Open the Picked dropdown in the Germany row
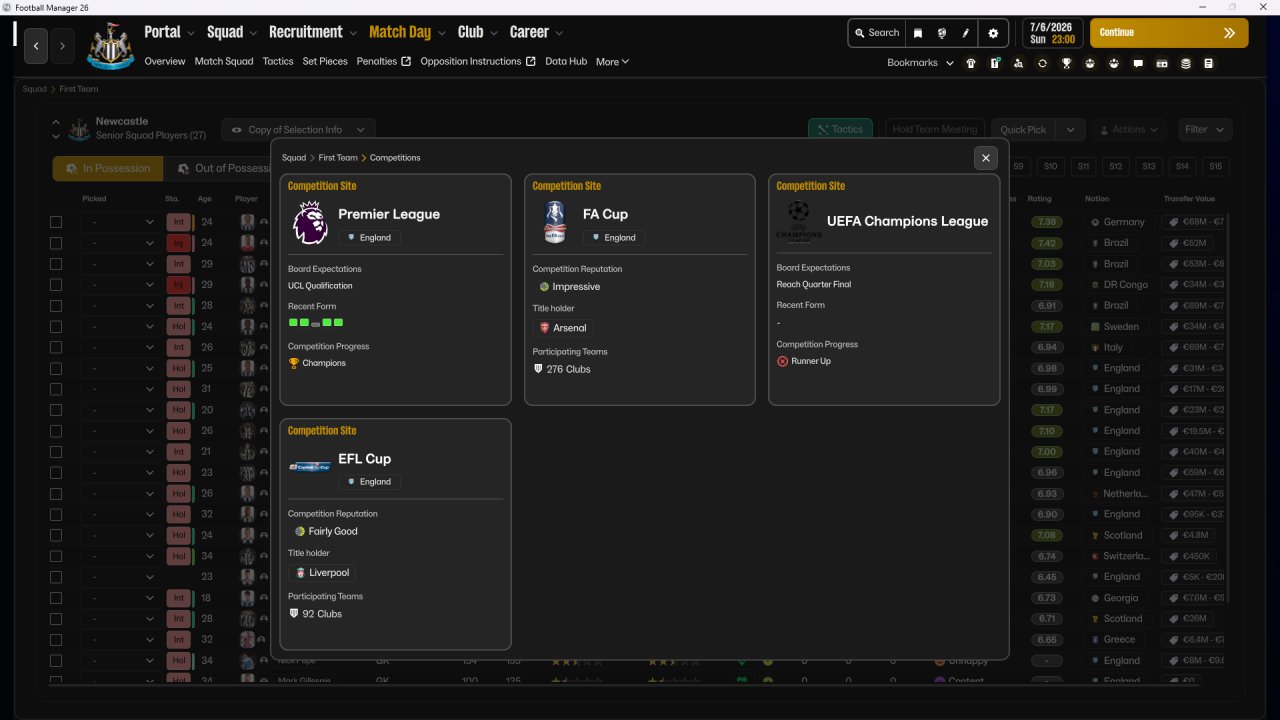 coord(120,222)
